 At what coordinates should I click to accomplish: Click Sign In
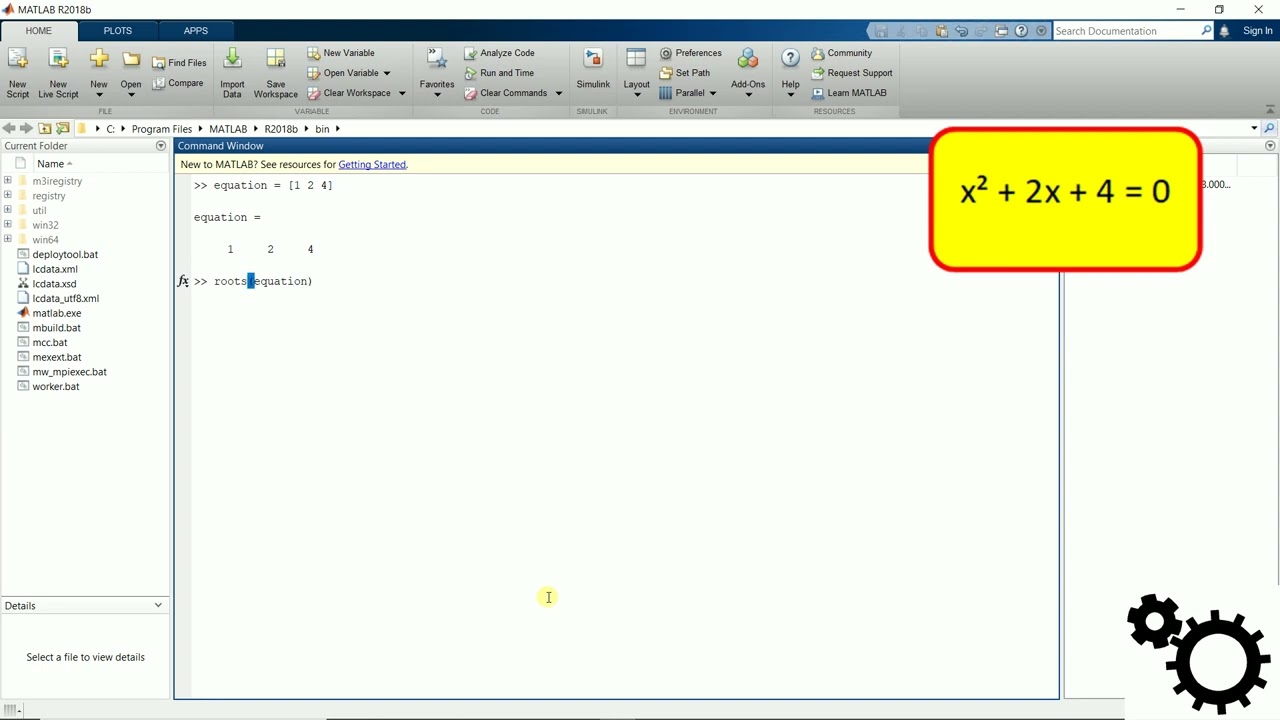coord(1257,31)
